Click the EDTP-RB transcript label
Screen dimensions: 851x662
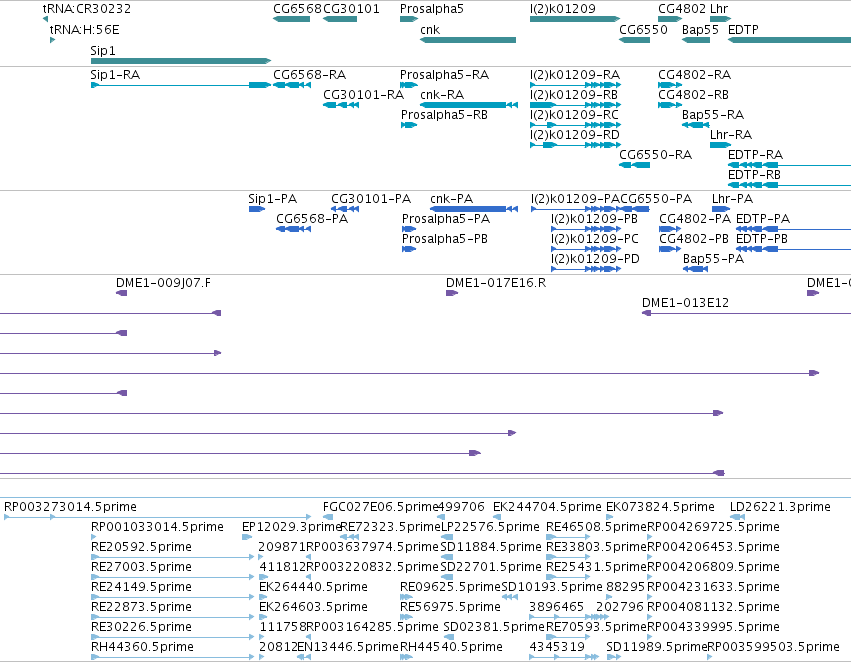coord(754,175)
